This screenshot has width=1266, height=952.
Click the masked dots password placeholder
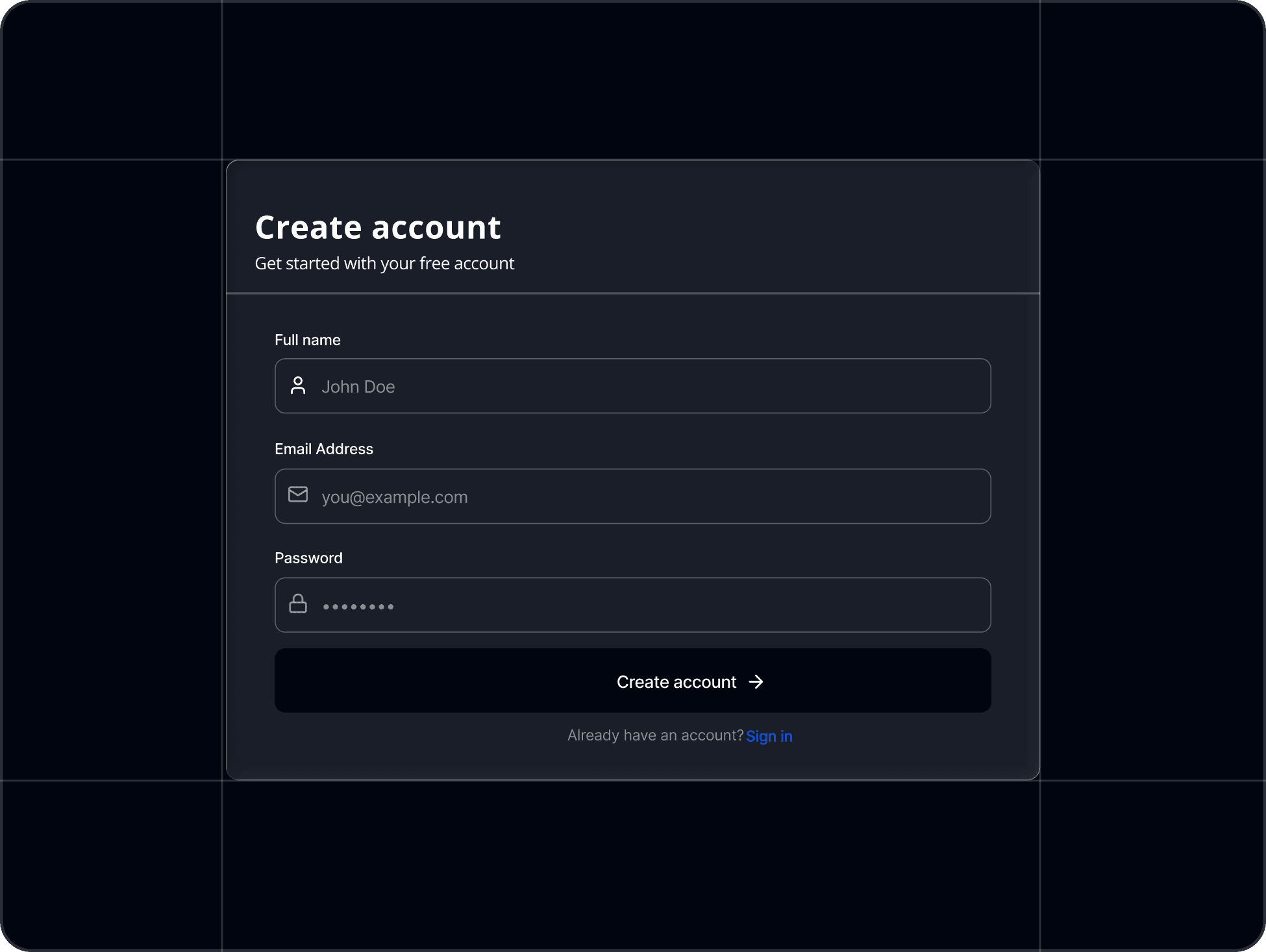(358, 607)
